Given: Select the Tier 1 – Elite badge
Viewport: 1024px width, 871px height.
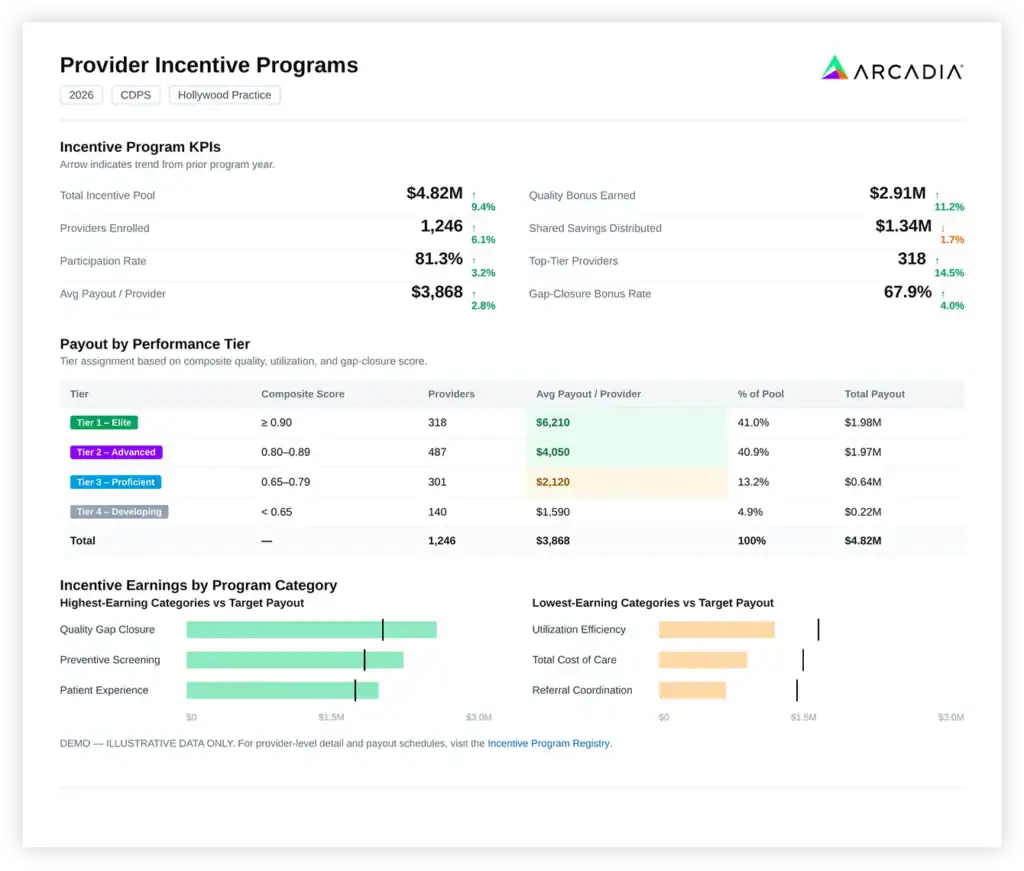Looking at the screenshot, I should 104,422.
